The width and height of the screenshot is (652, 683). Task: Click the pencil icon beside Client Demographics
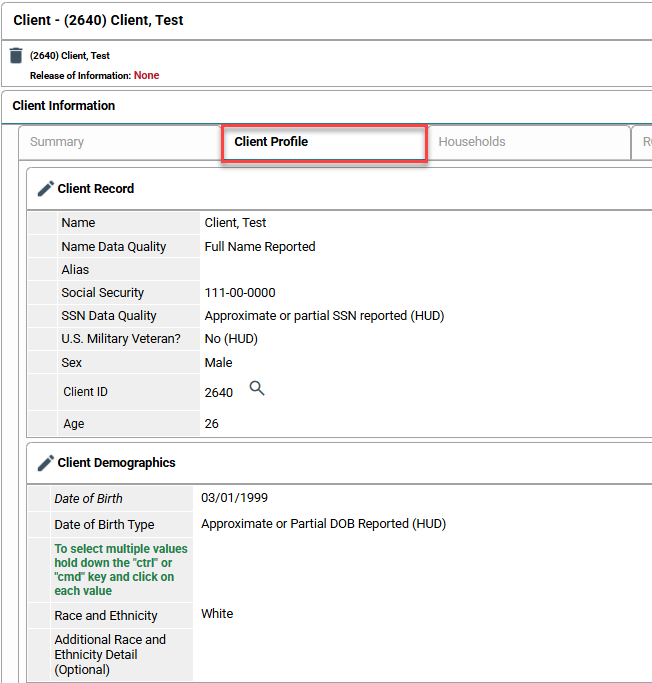click(45, 463)
